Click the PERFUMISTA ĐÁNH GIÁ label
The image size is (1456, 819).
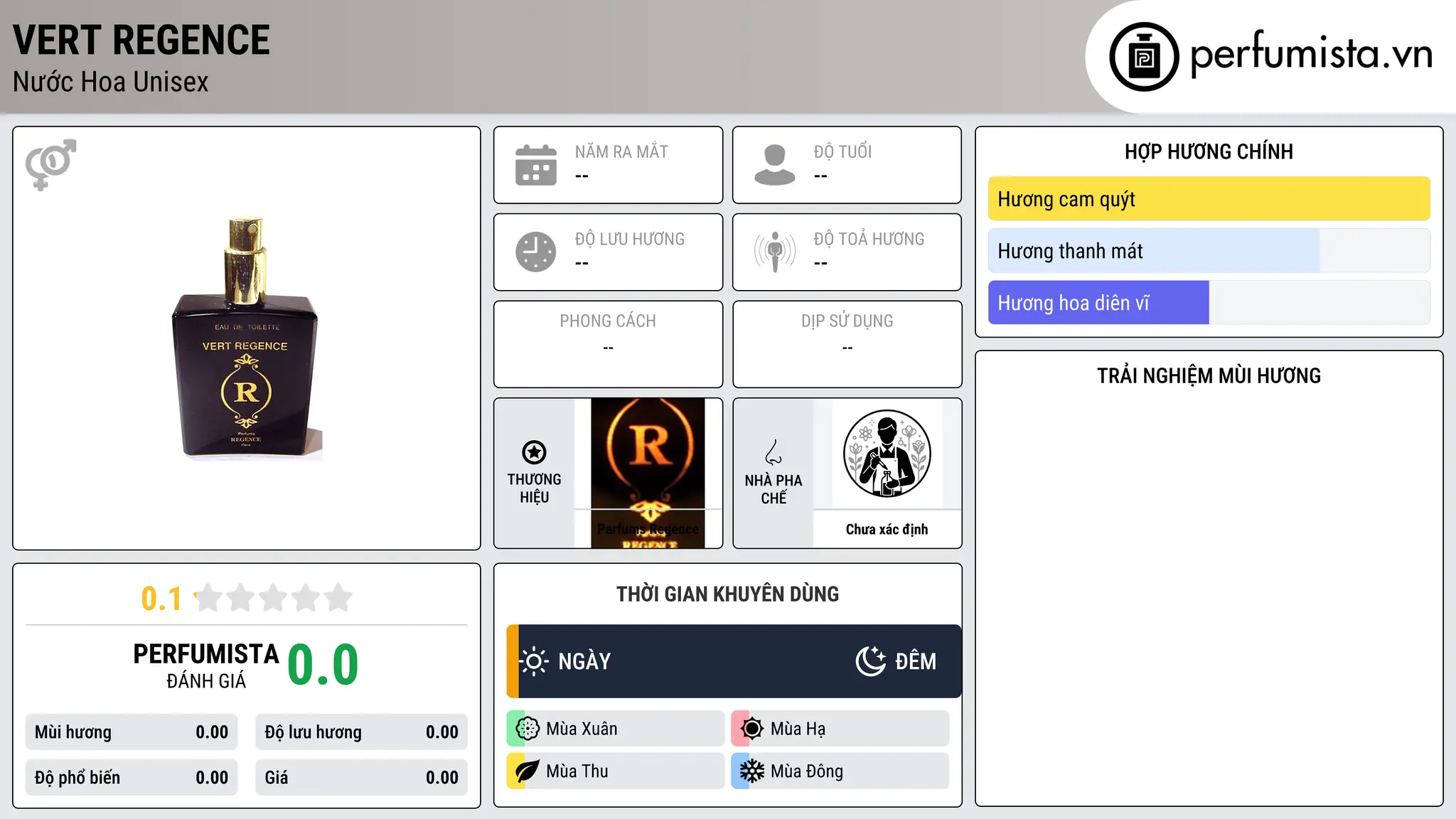pos(206,665)
